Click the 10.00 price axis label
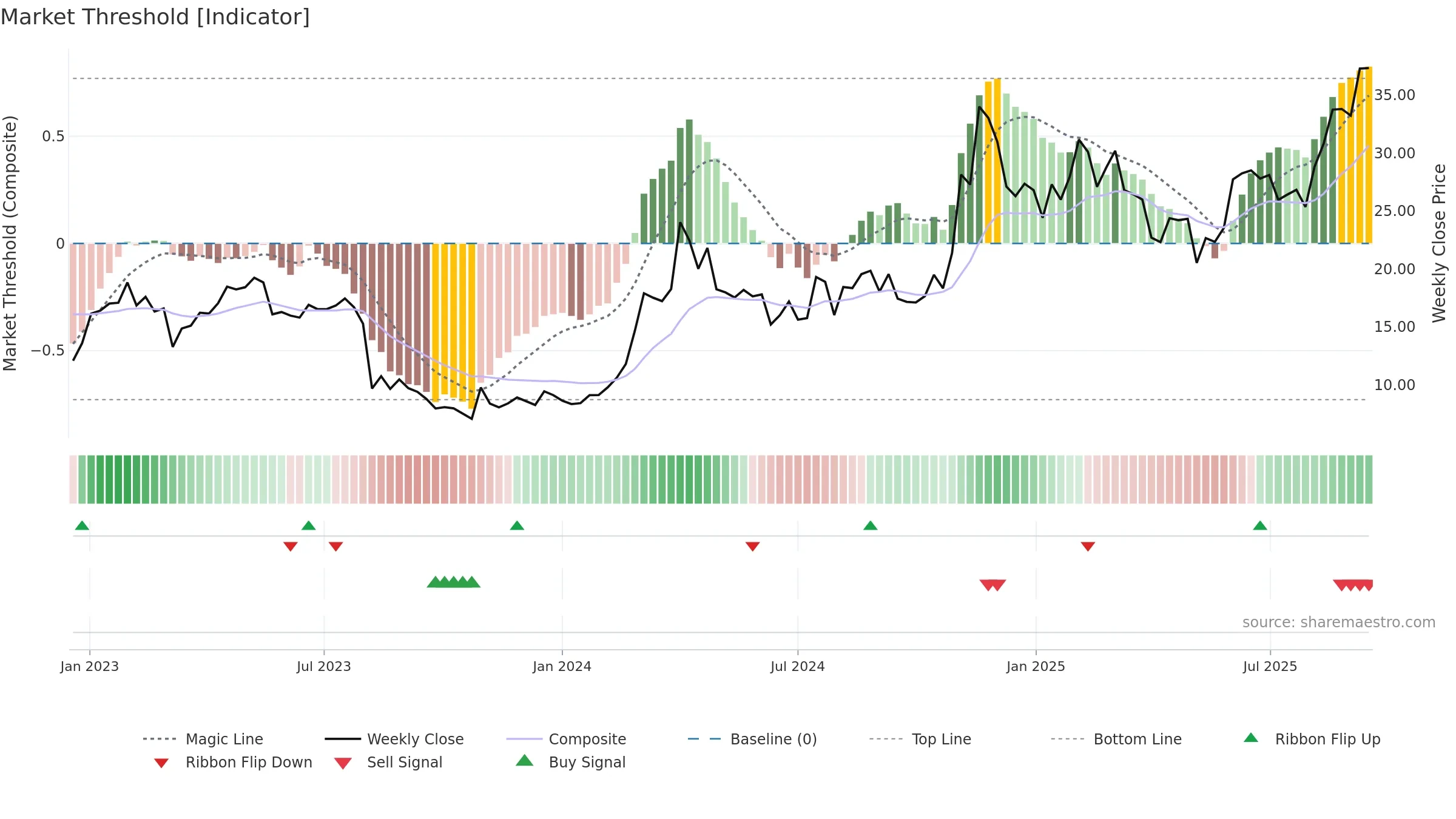This screenshot has height=819, width=1456. pyautogui.click(x=1395, y=385)
